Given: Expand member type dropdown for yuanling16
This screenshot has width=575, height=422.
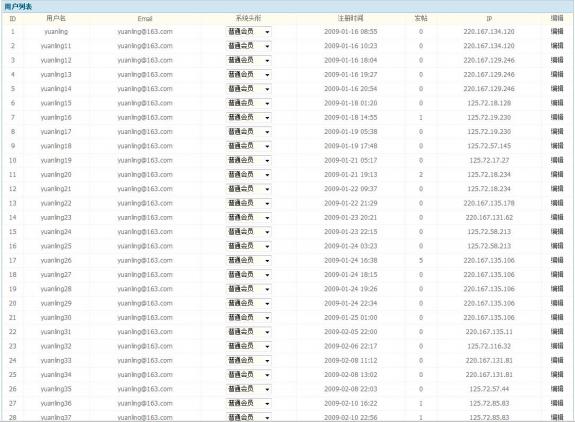Looking at the screenshot, I should tap(249, 118).
